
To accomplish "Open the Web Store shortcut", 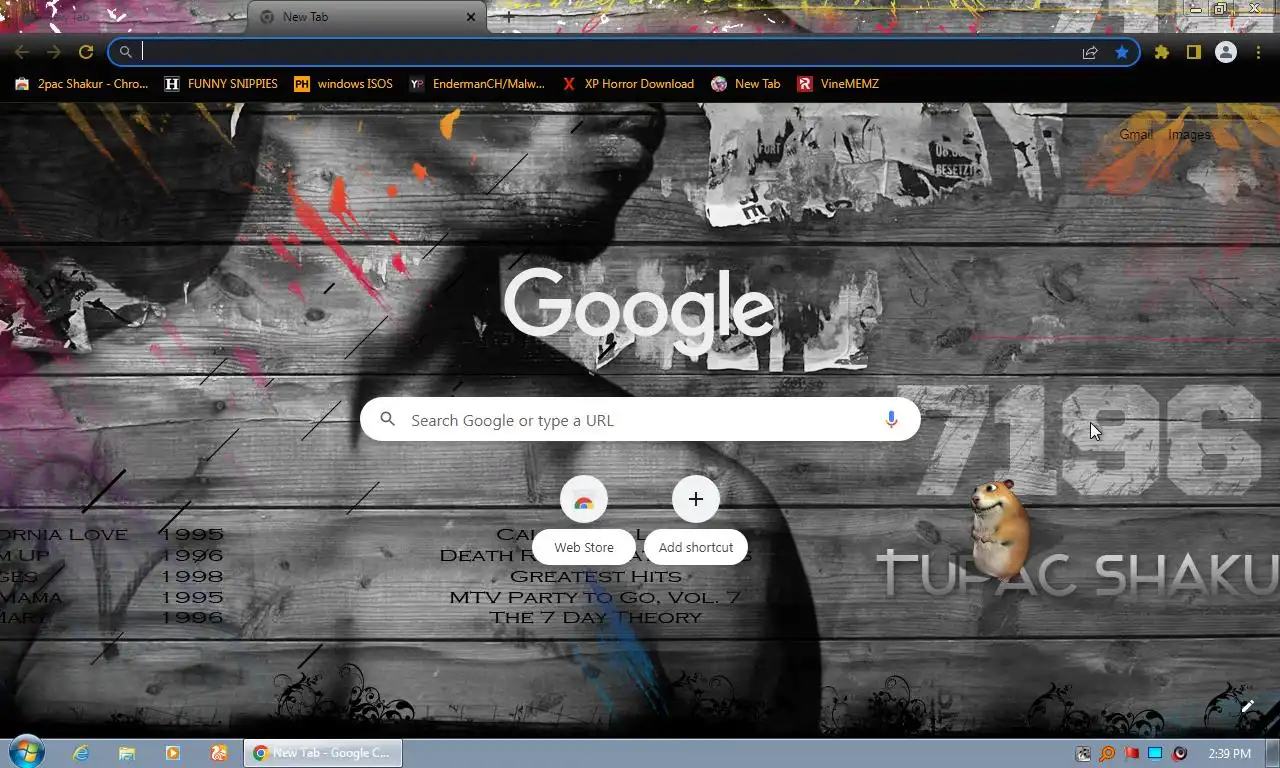I will click(584, 520).
